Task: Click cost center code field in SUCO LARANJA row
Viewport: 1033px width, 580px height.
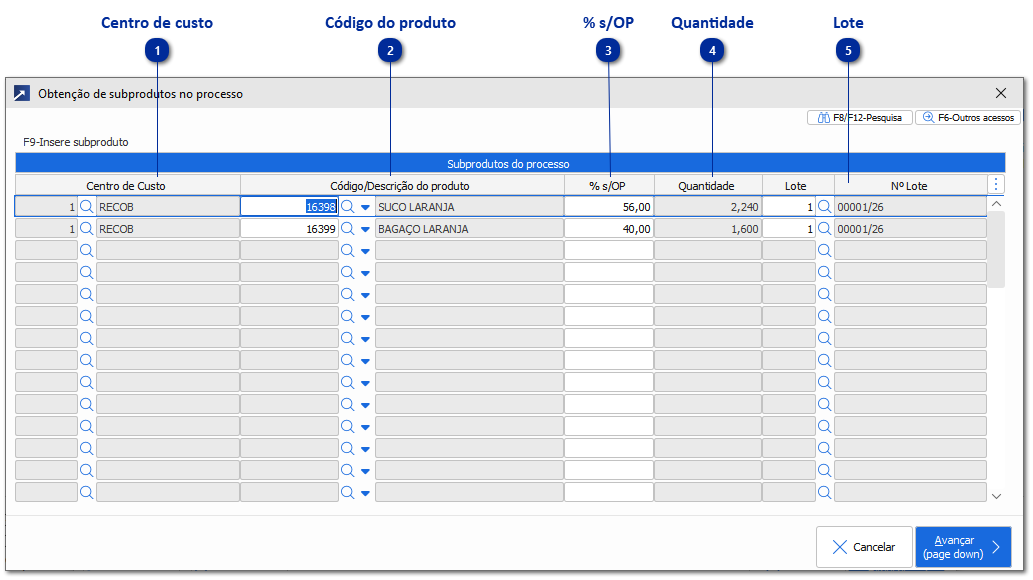Action: (46, 207)
